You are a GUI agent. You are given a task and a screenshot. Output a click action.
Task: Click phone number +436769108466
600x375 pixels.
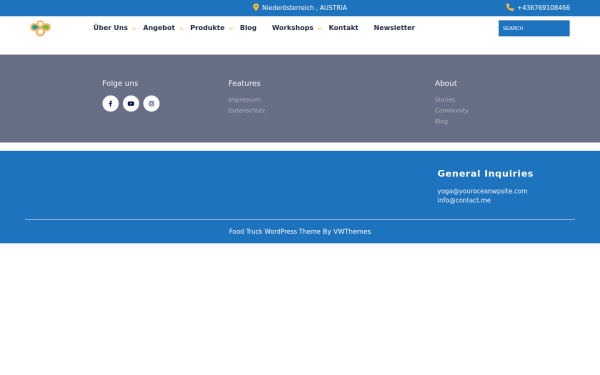[x=544, y=8]
